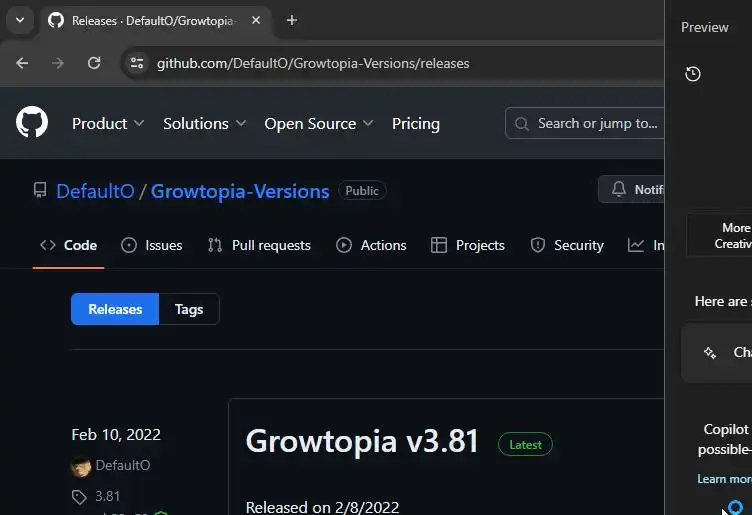Click the search magnifier icon
This screenshot has height=515, width=752.
pyautogui.click(x=521, y=124)
